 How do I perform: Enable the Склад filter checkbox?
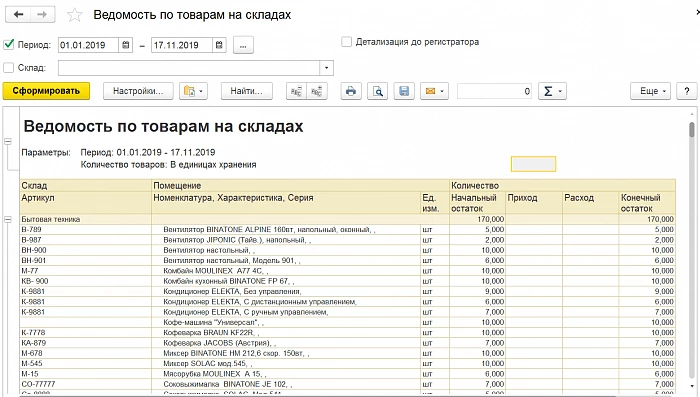click(8, 68)
